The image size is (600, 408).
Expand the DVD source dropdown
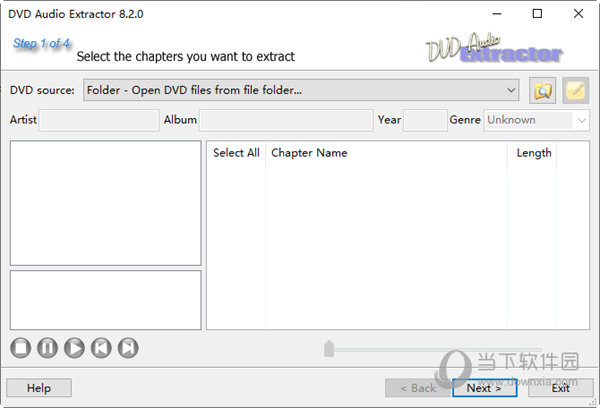coord(511,90)
